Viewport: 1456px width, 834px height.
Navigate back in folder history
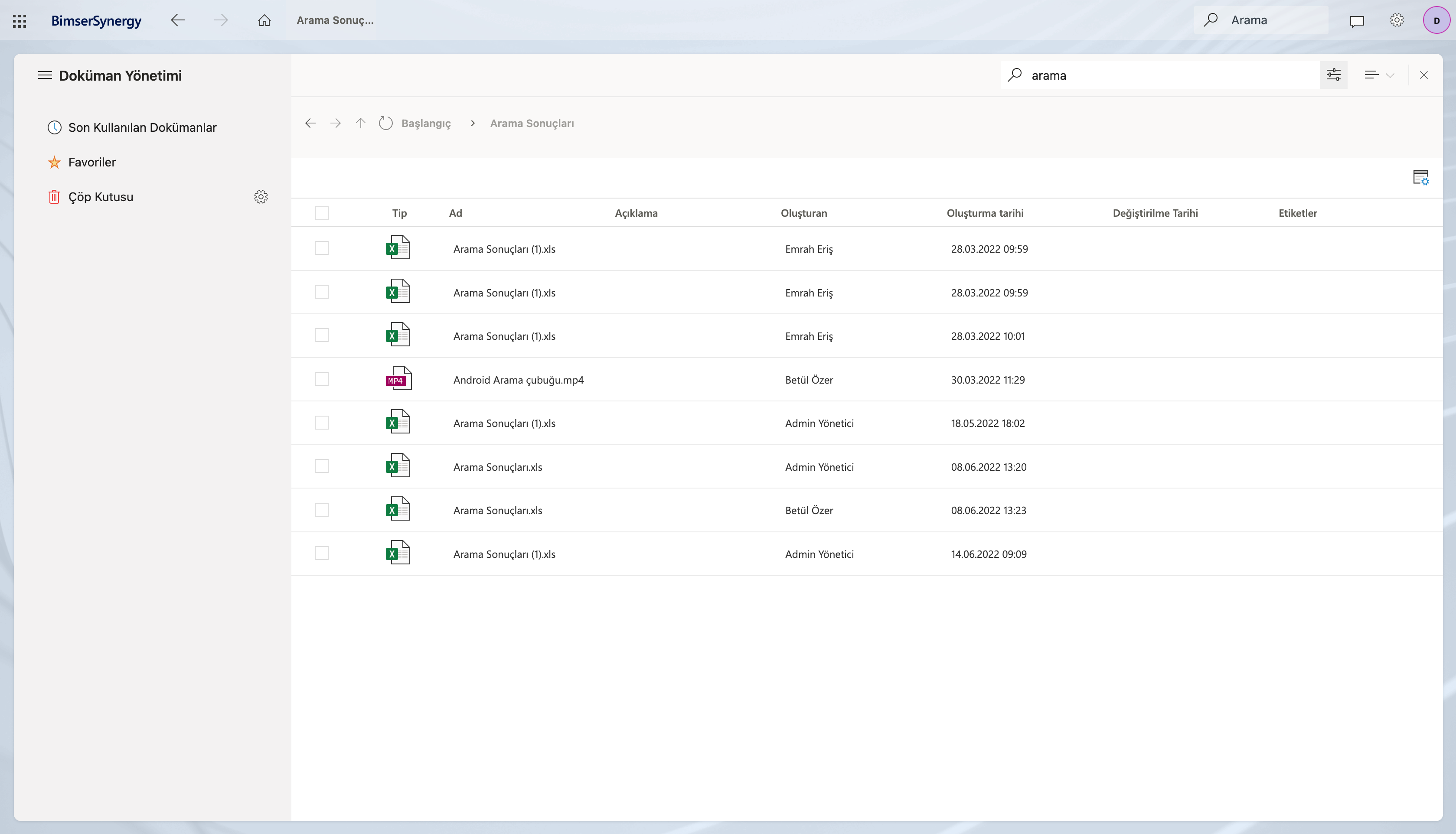(x=310, y=123)
